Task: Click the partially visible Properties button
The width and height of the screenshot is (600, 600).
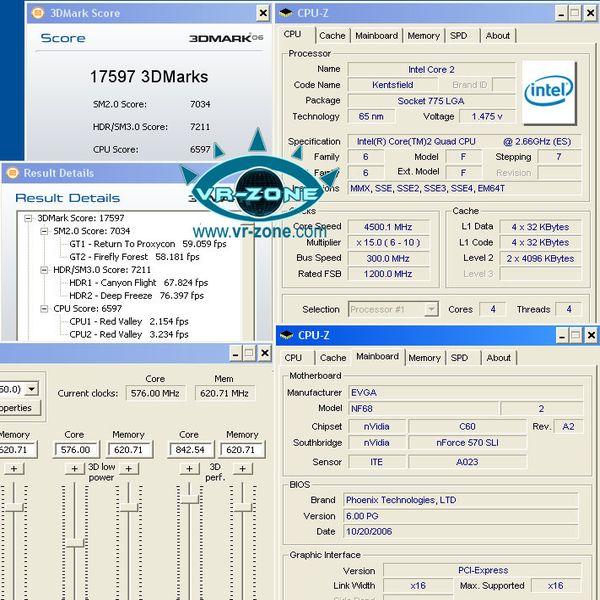Action: tap(20, 408)
